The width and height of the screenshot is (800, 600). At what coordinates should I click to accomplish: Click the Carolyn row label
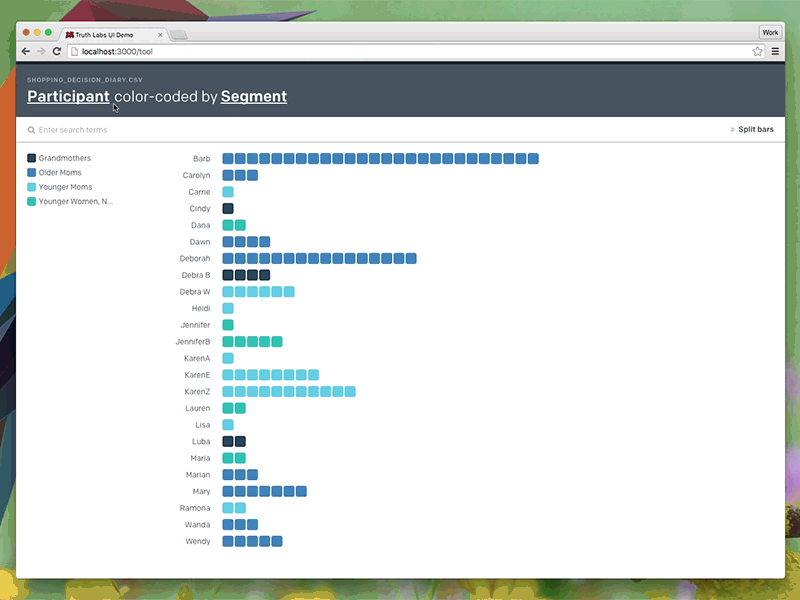click(196, 175)
